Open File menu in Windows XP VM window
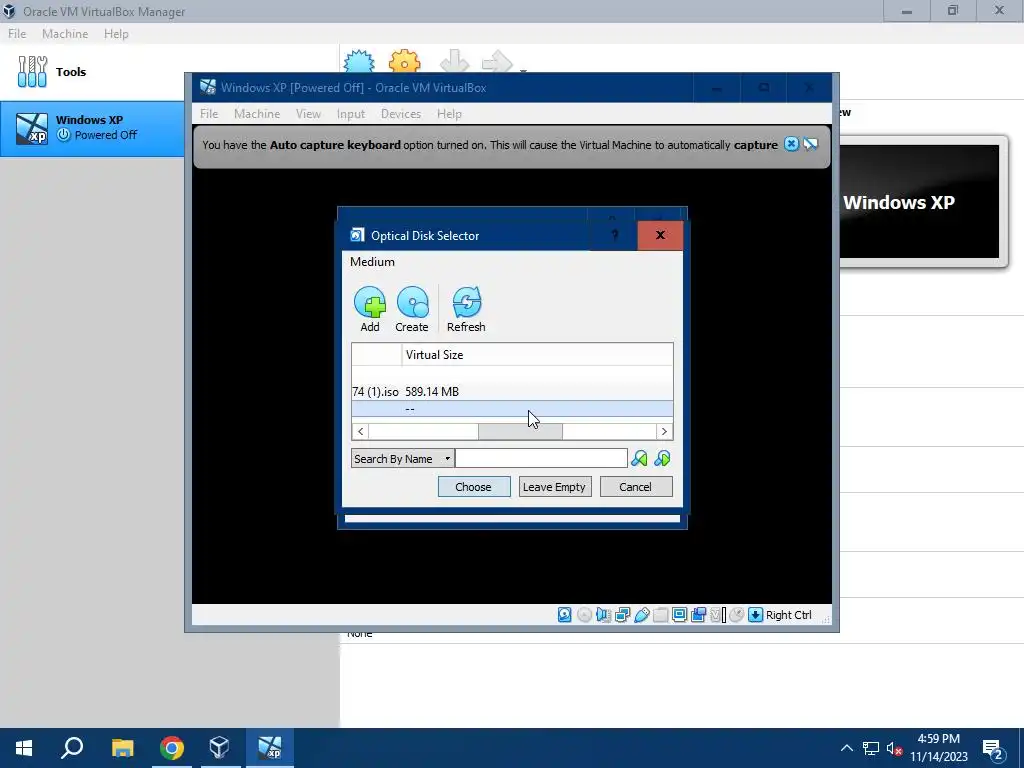Viewport: 1024px width, 768px height. 209,114
